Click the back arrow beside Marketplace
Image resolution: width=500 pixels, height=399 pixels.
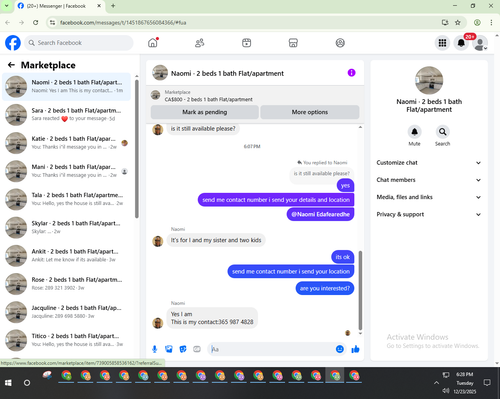click(11, 65)
